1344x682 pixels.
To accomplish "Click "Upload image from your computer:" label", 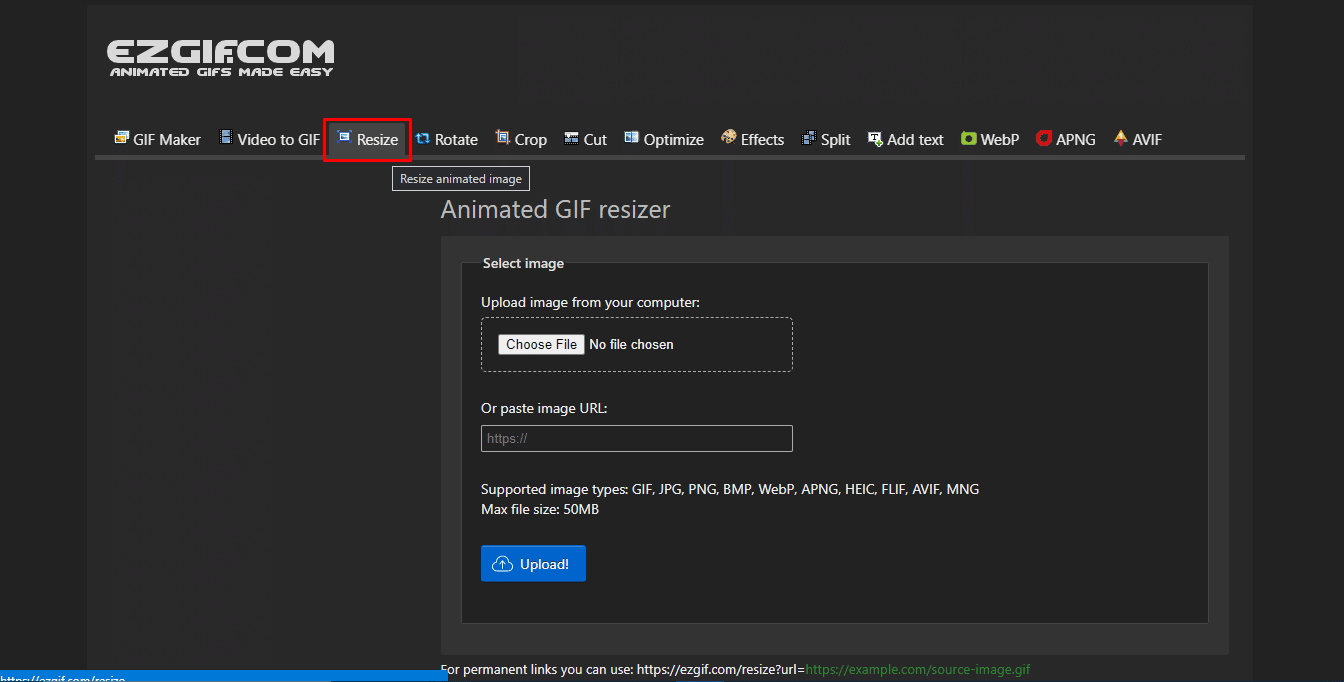I will pos(590,302).
